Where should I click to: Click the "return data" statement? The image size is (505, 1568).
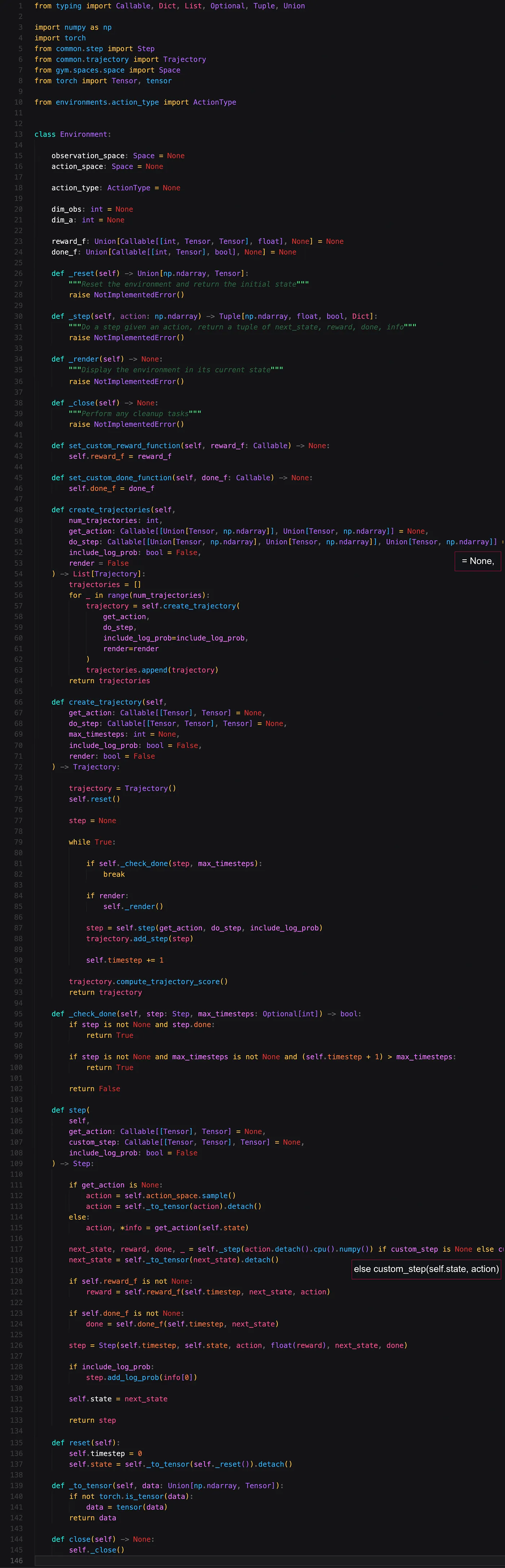tap(92, 1518)
